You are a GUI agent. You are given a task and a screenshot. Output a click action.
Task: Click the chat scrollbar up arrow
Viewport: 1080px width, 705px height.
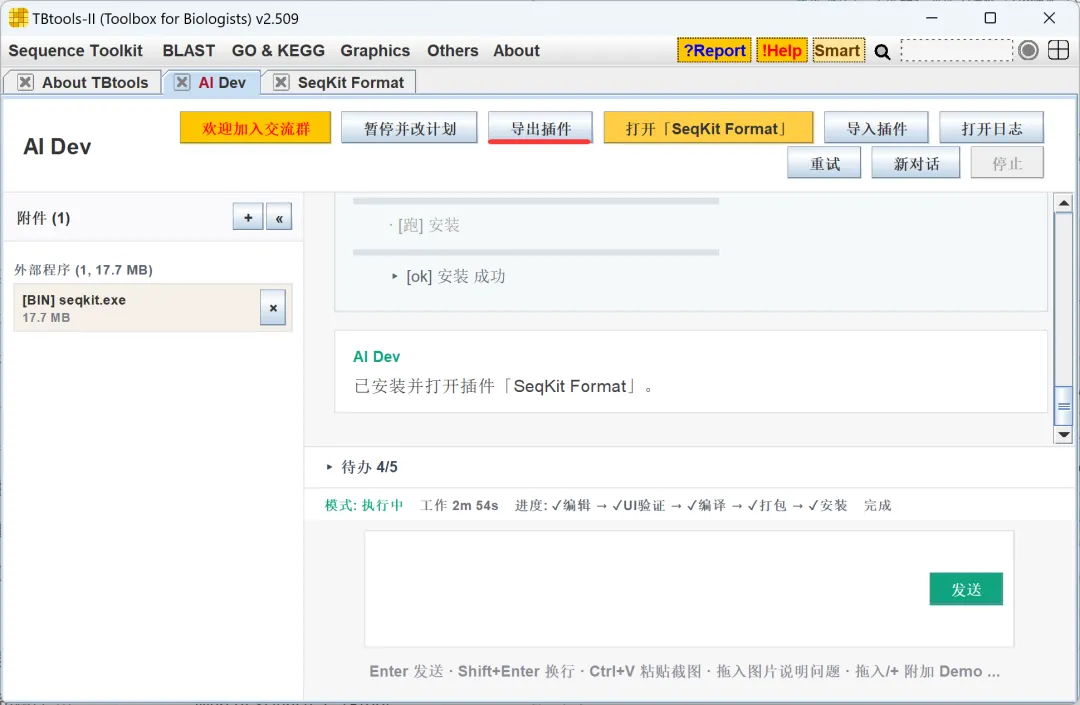coord(1063,203)
